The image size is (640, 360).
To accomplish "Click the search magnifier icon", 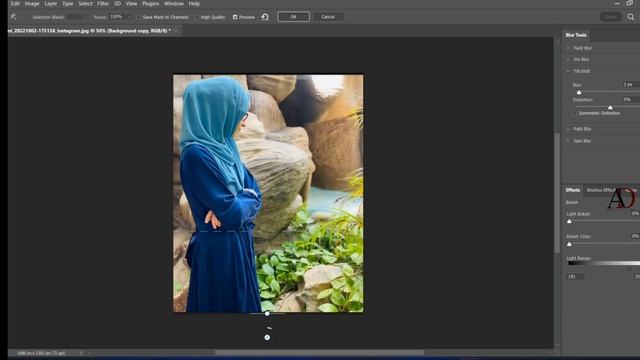I will (631, 17).
